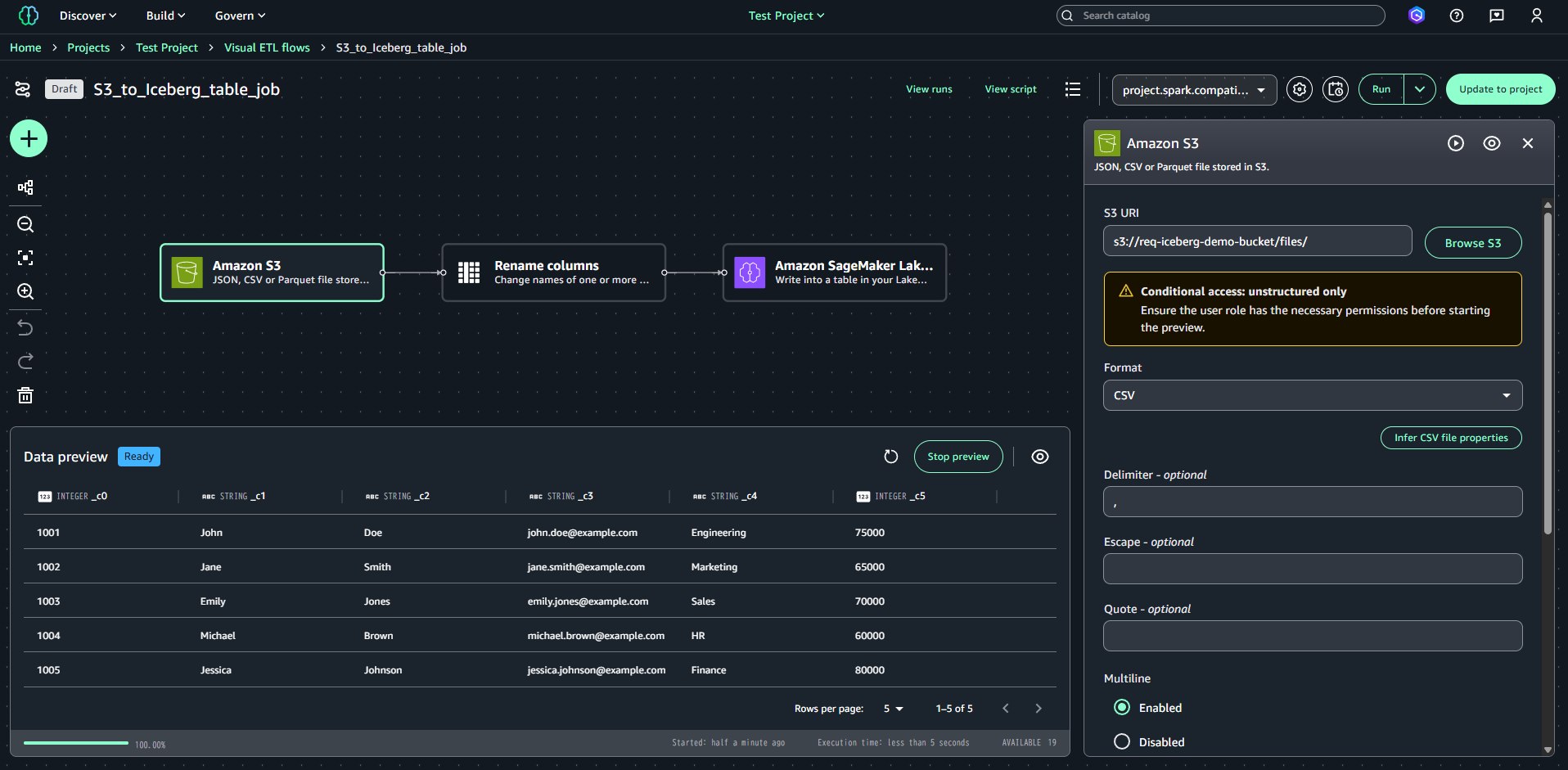Zoom out of the flow canvas
The image size is (1568, 770).
pyautogui.click(x=25, y=224)
